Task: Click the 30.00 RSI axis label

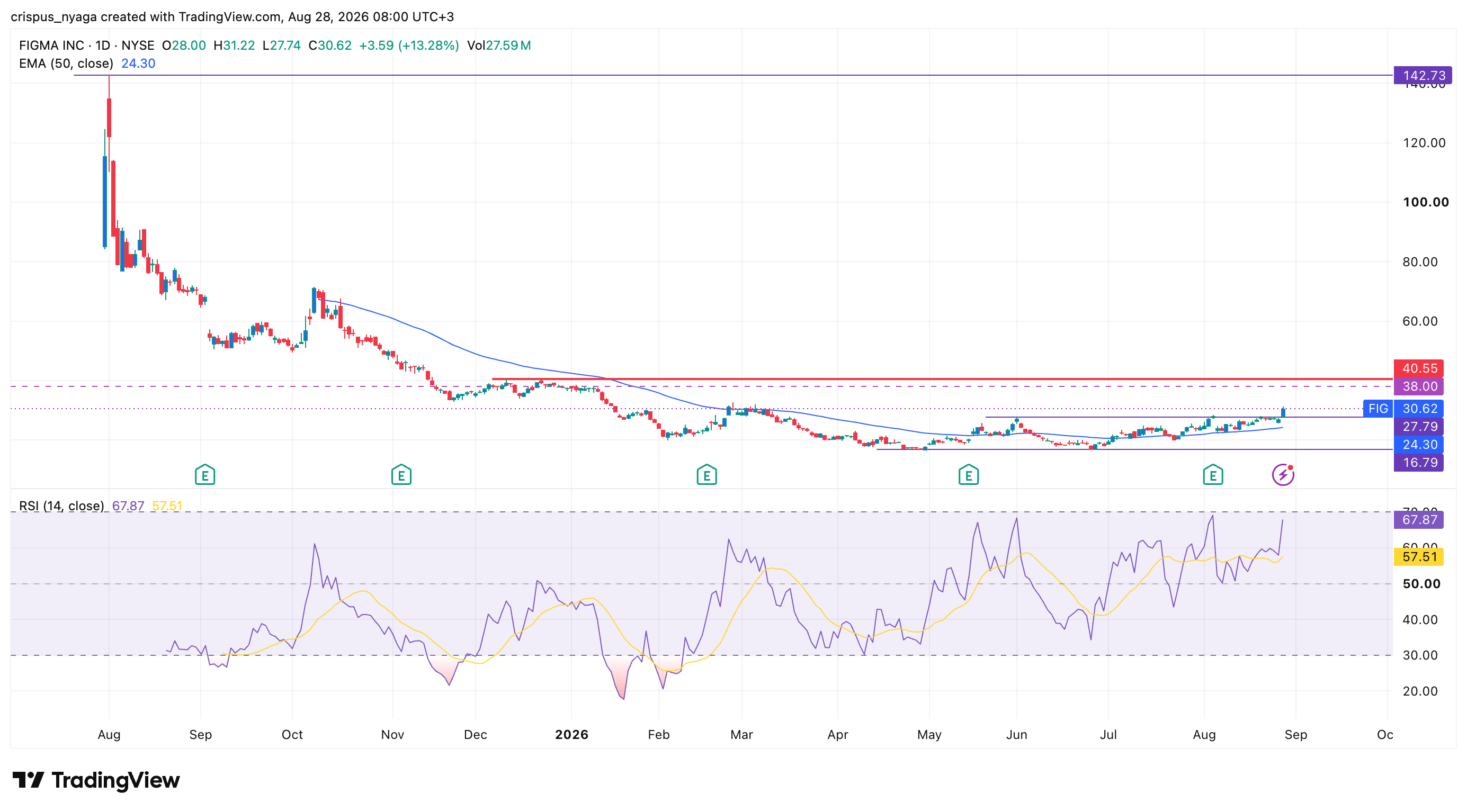Action: tap(1420, 655)
